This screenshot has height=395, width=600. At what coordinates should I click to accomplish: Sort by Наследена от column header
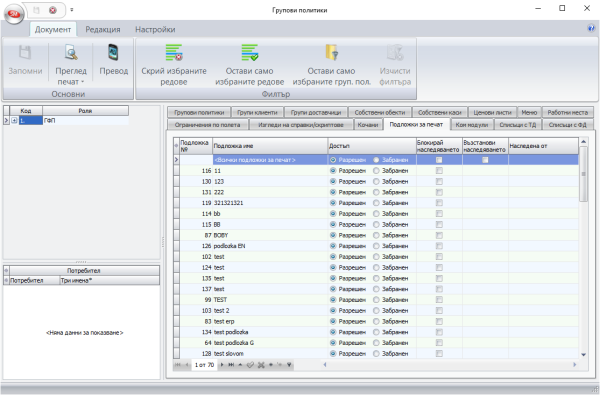[x=543, y=146]
